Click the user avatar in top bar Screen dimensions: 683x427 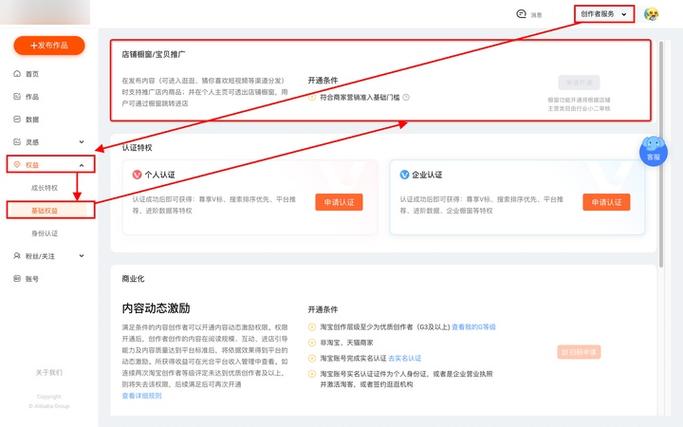click(652, 14)
